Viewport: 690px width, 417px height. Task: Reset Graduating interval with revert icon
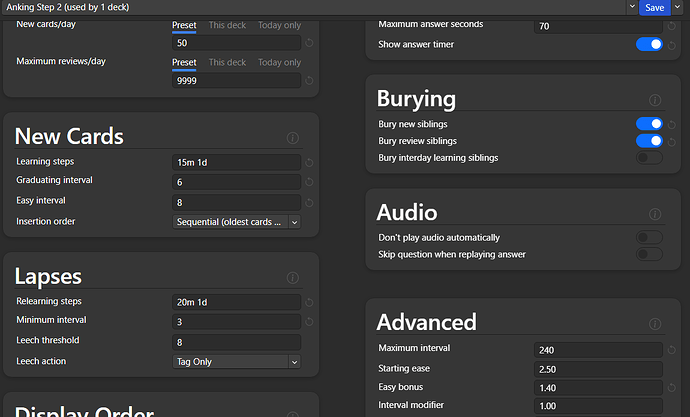[309, 182]
